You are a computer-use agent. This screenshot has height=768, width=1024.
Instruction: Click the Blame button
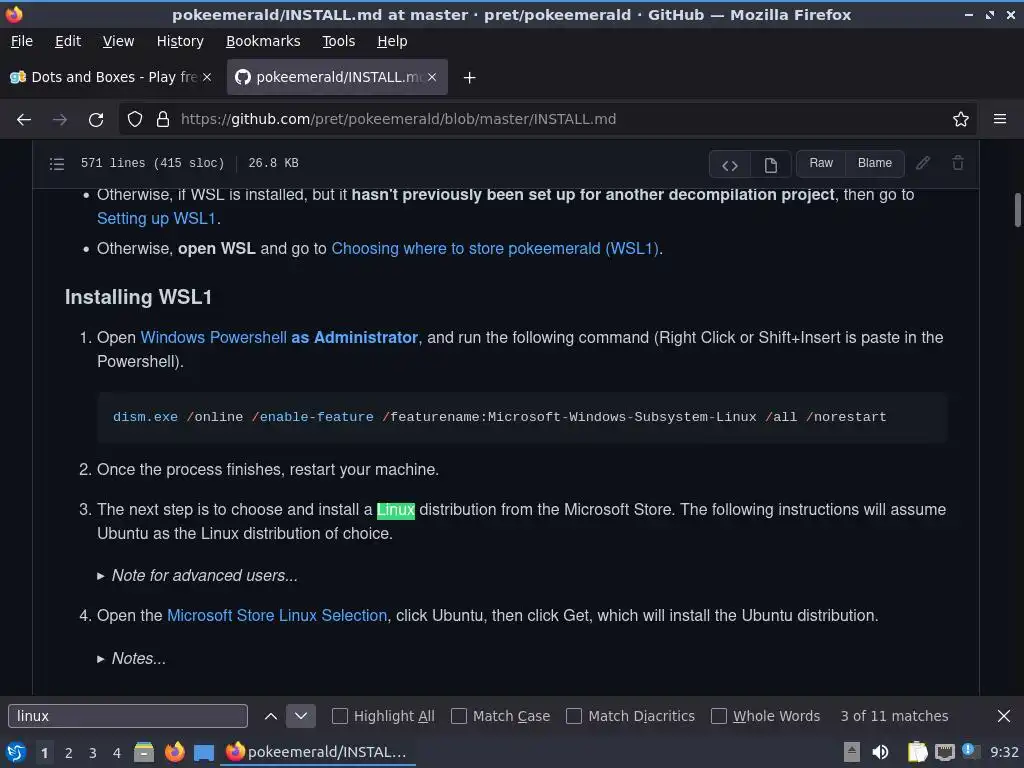[x=874, y=163]
